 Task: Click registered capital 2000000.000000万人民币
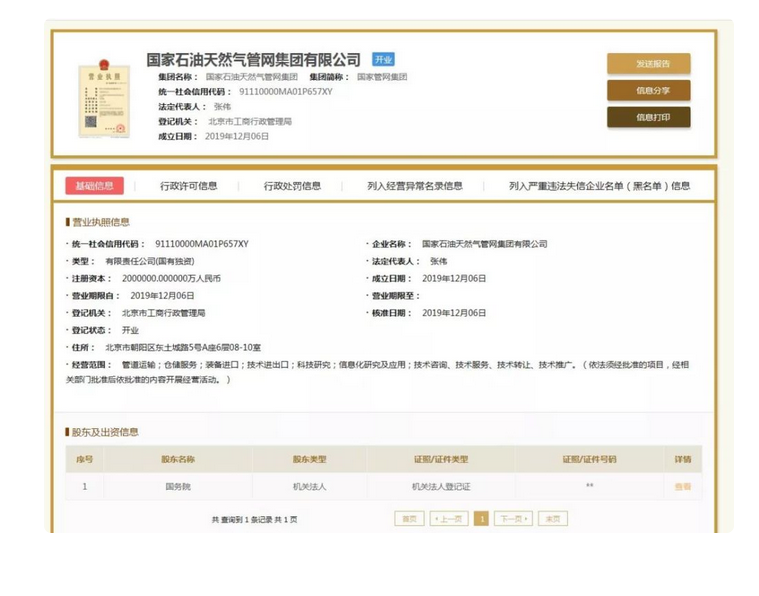click(171, 278)
